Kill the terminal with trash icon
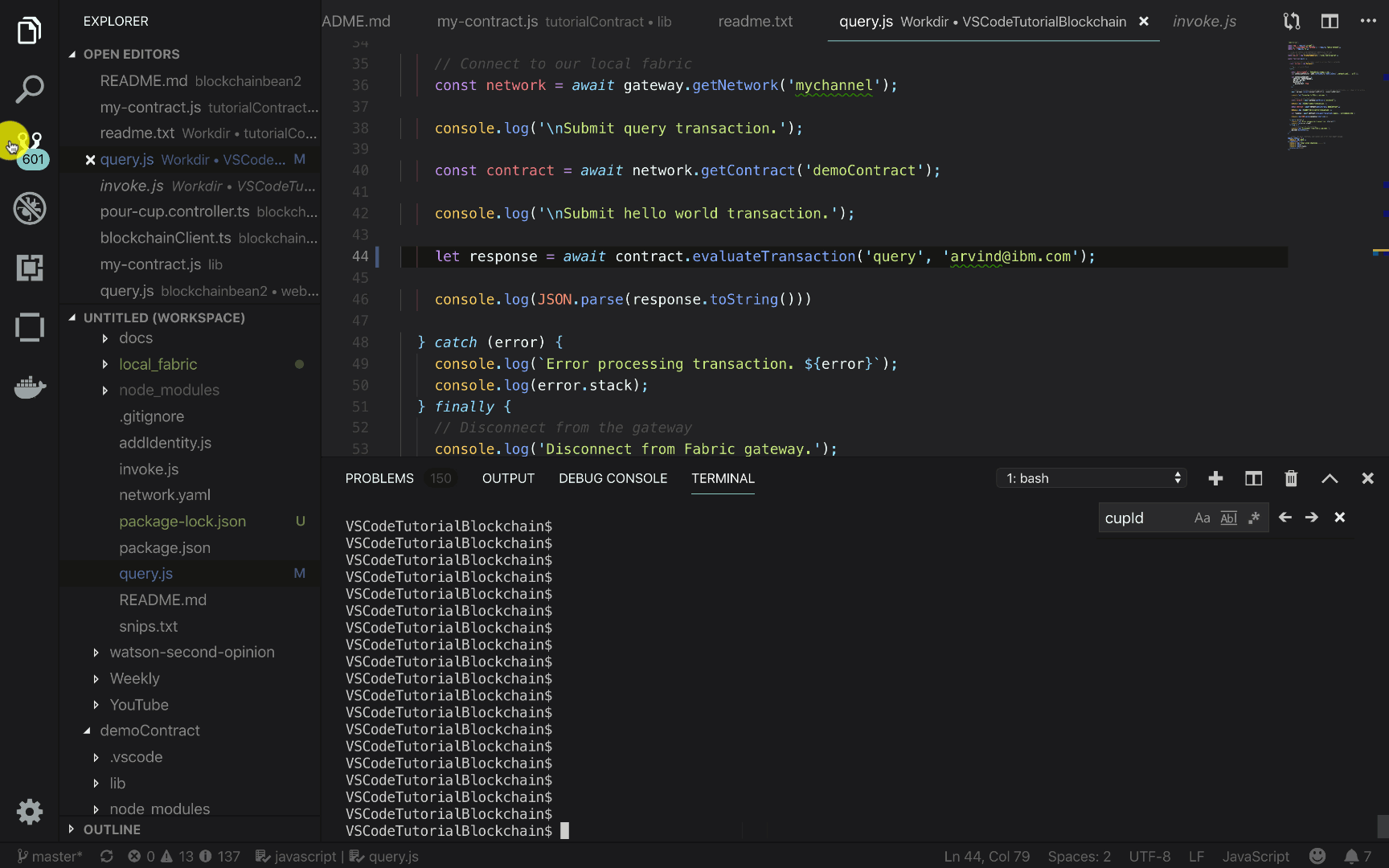The image size is (1389, 868). pos(1291,478)
